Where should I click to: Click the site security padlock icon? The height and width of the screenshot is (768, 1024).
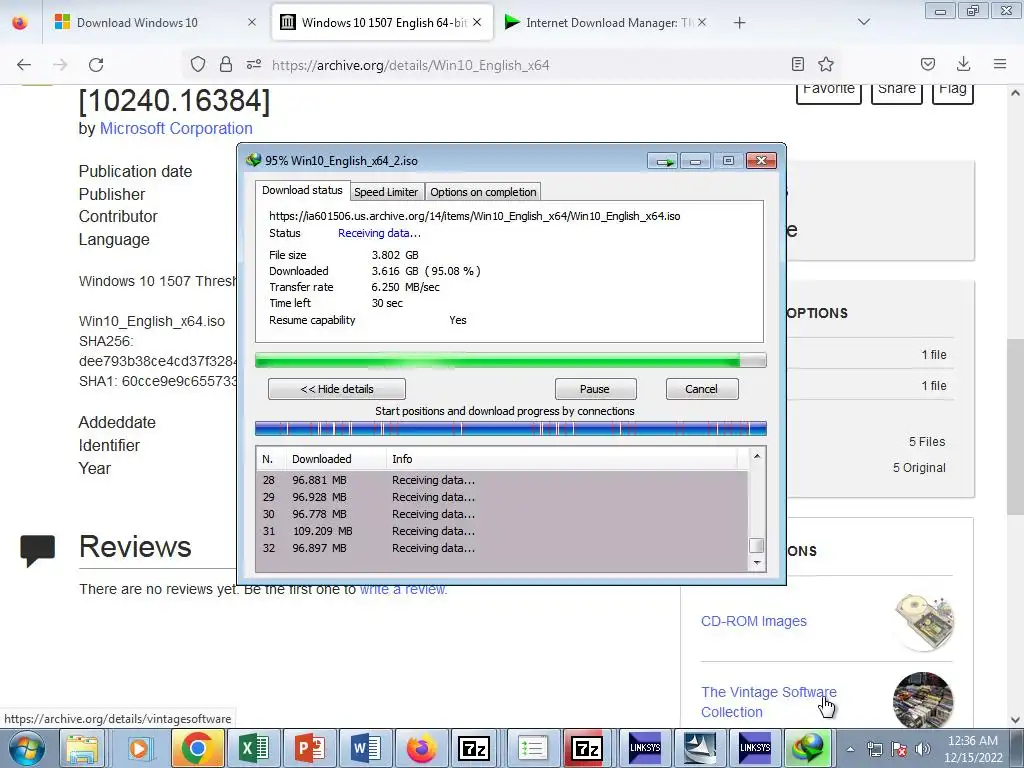pyautogui.click(x=226, y=64)
